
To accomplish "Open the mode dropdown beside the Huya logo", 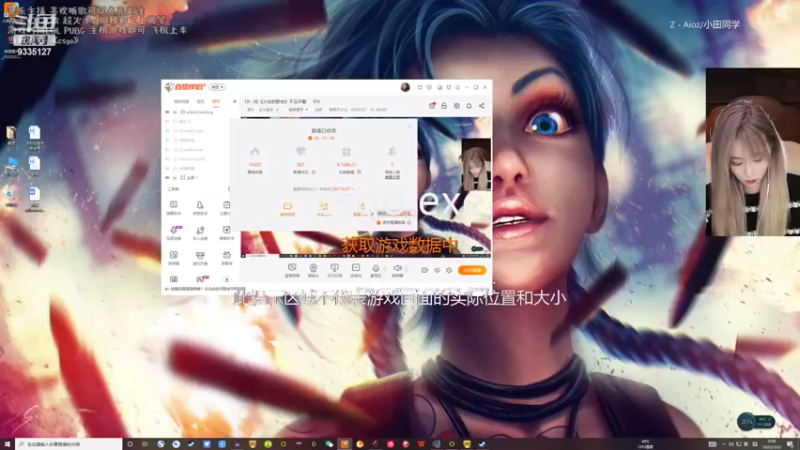I will [x=218, y=87].
